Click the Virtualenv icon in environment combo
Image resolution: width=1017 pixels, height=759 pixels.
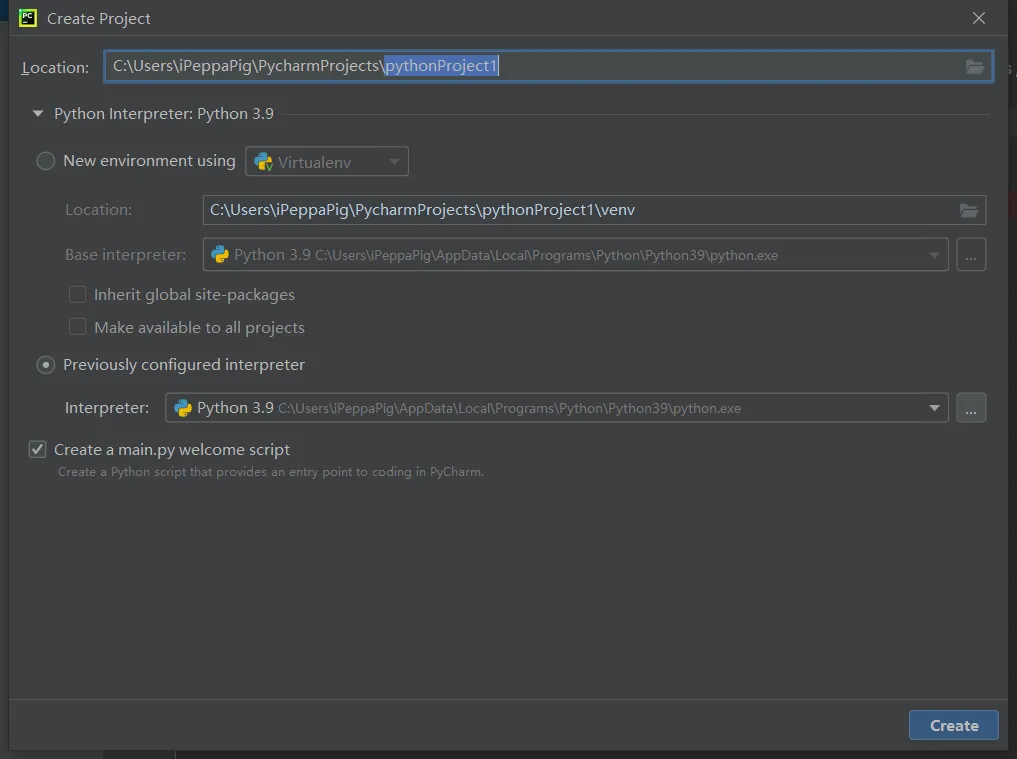[x=263, y=162]
